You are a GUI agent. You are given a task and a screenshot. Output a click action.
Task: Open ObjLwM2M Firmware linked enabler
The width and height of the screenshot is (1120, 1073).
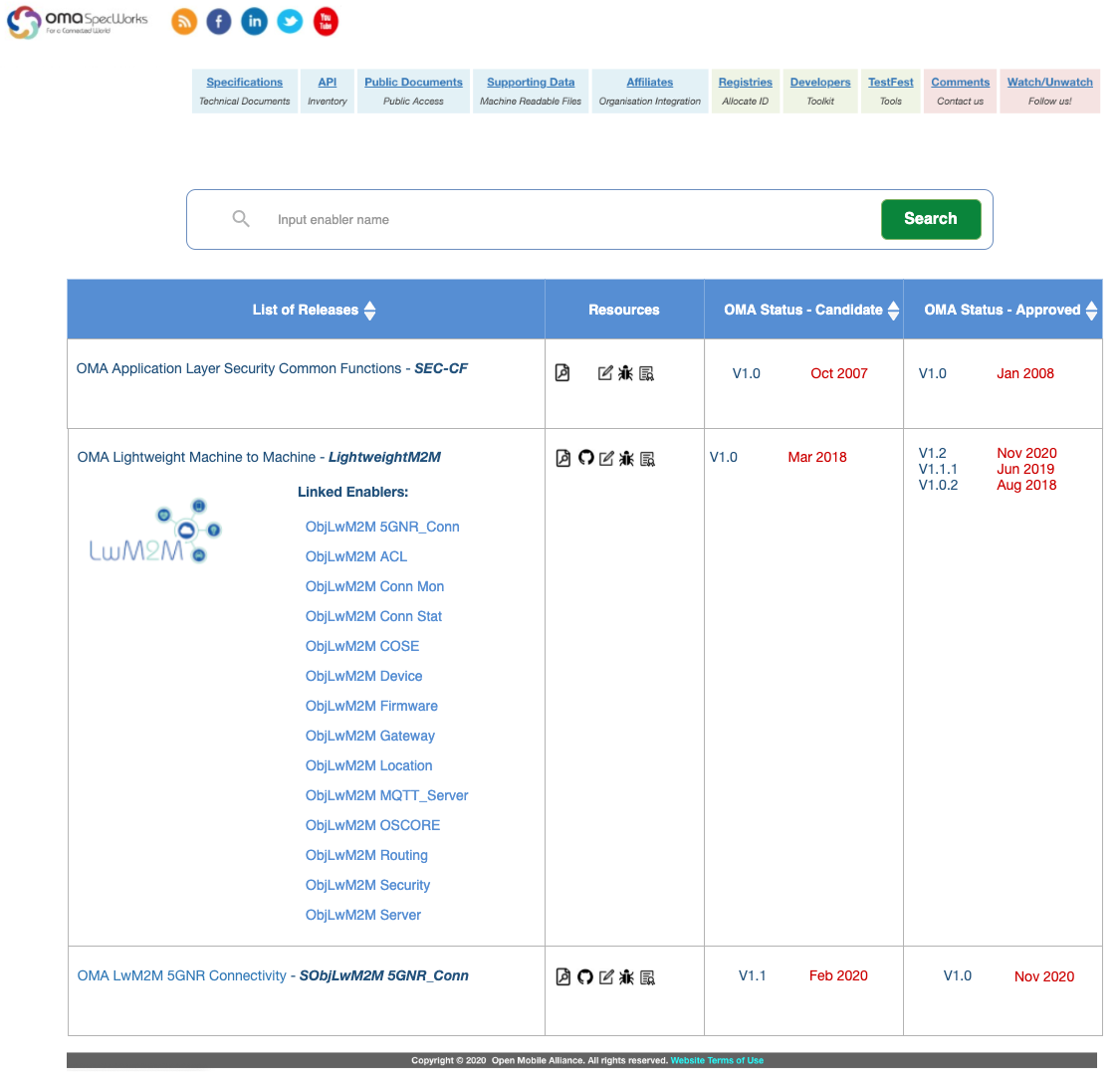tap(371, 706)
